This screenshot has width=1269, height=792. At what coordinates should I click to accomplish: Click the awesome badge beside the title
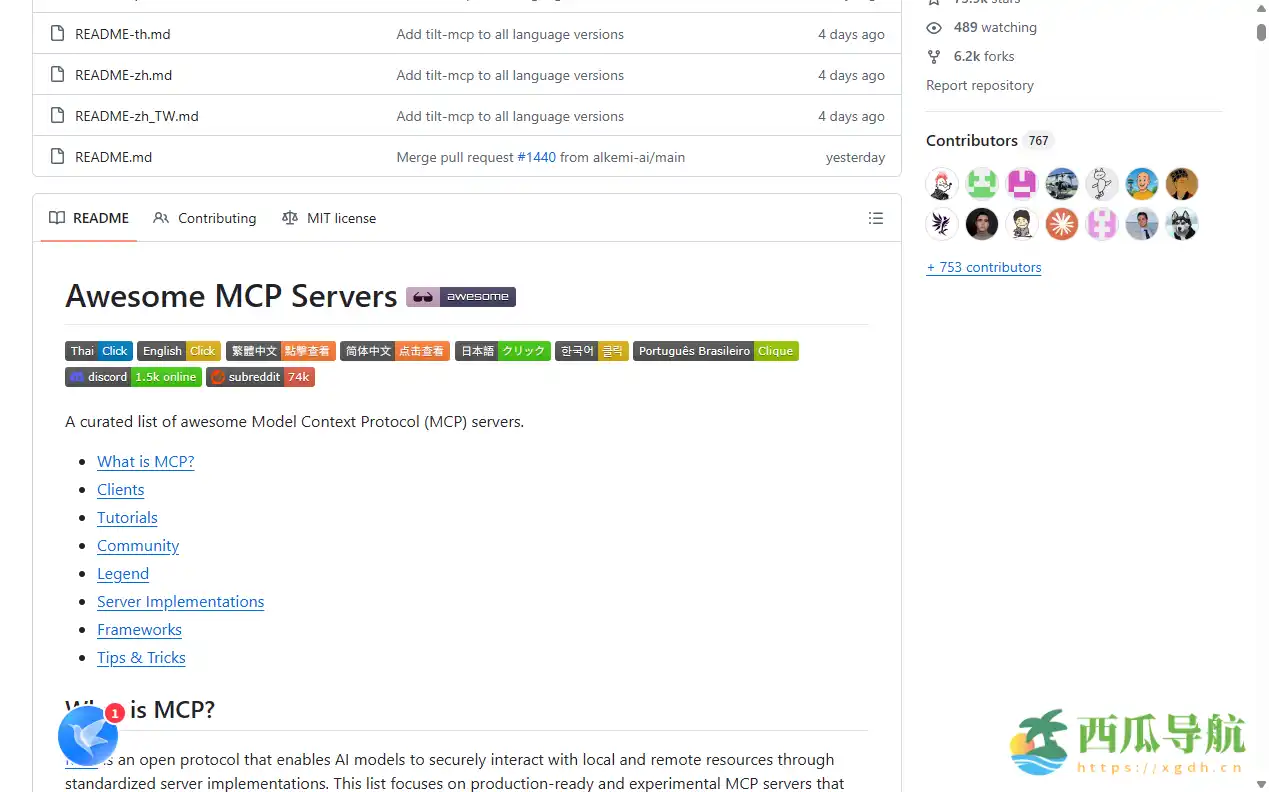(461, 296)
